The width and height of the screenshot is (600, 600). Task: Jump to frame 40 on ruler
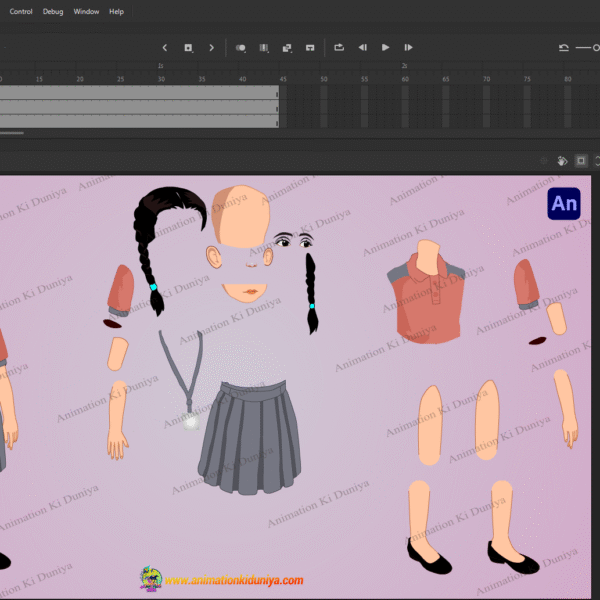[x=243, y=79]
